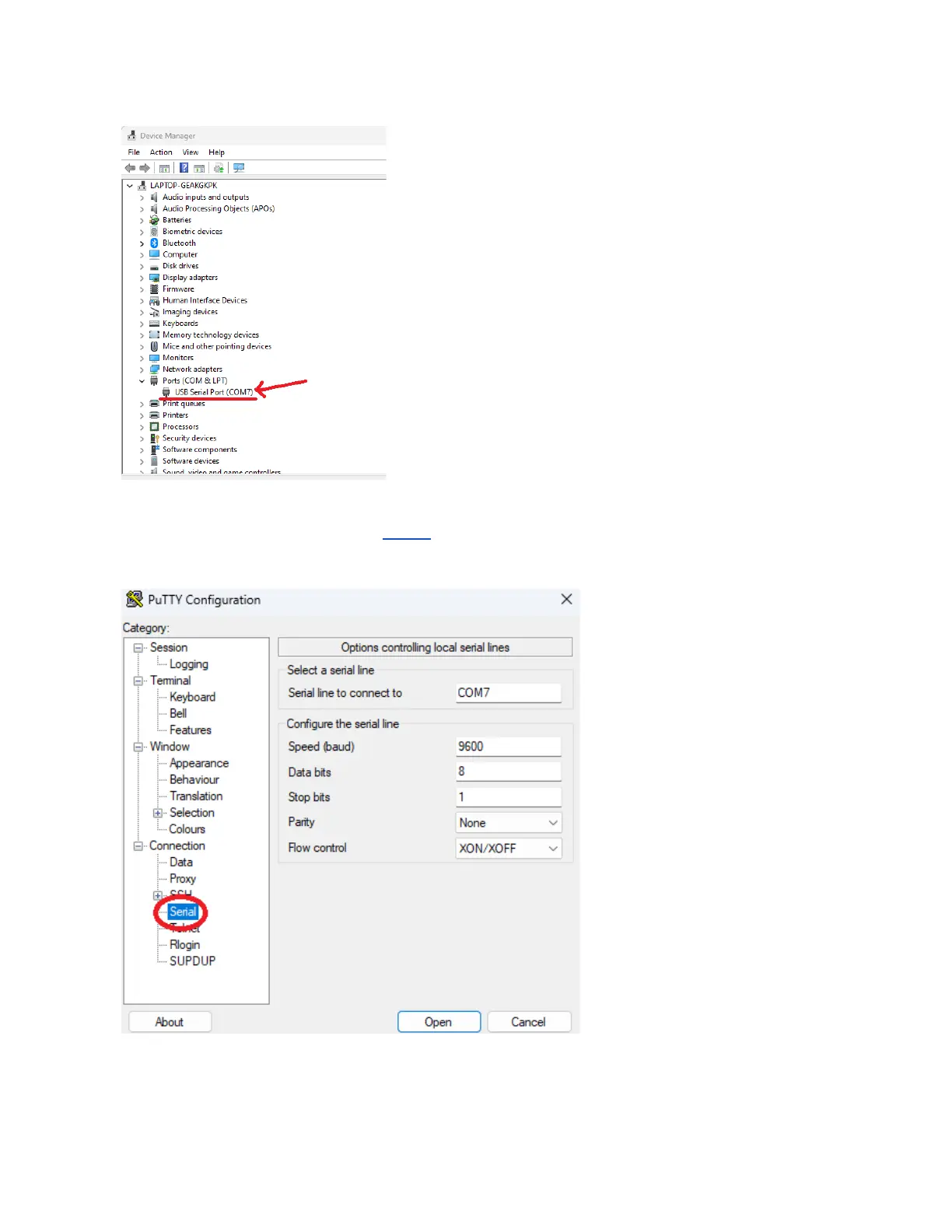Click the Forward arrow in Device Manager toolbar

(145, 168)
